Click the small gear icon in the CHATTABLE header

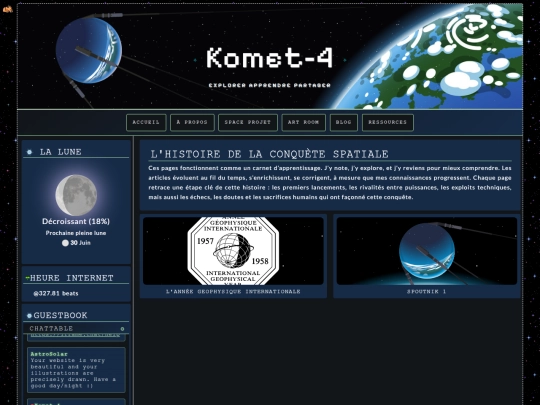point(122,329)
